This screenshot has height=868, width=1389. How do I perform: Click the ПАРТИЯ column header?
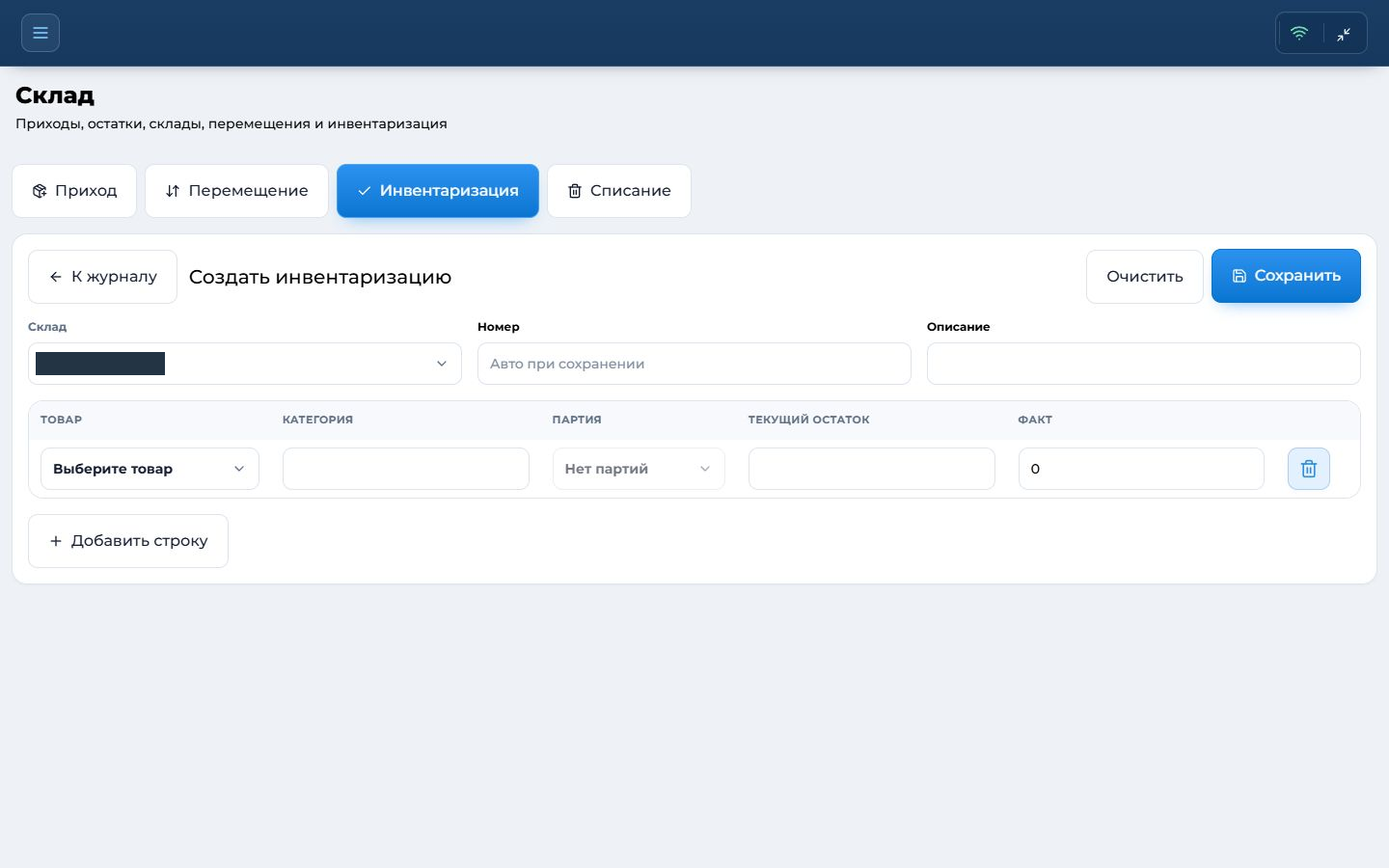tap(577, 420)
